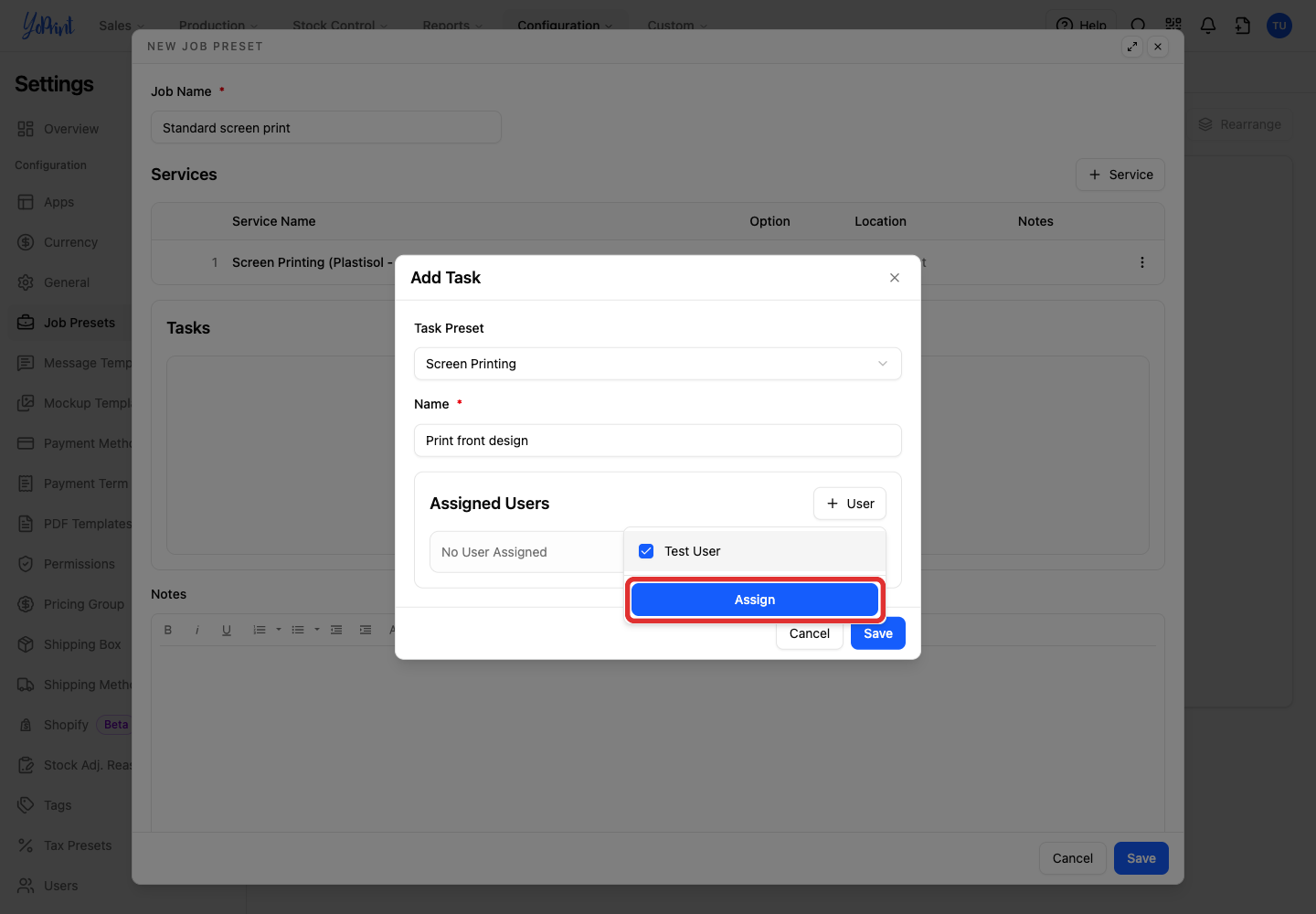The image size is (1316, 914).
Task: Click the Job Name input field
Action: click(326, 128)
